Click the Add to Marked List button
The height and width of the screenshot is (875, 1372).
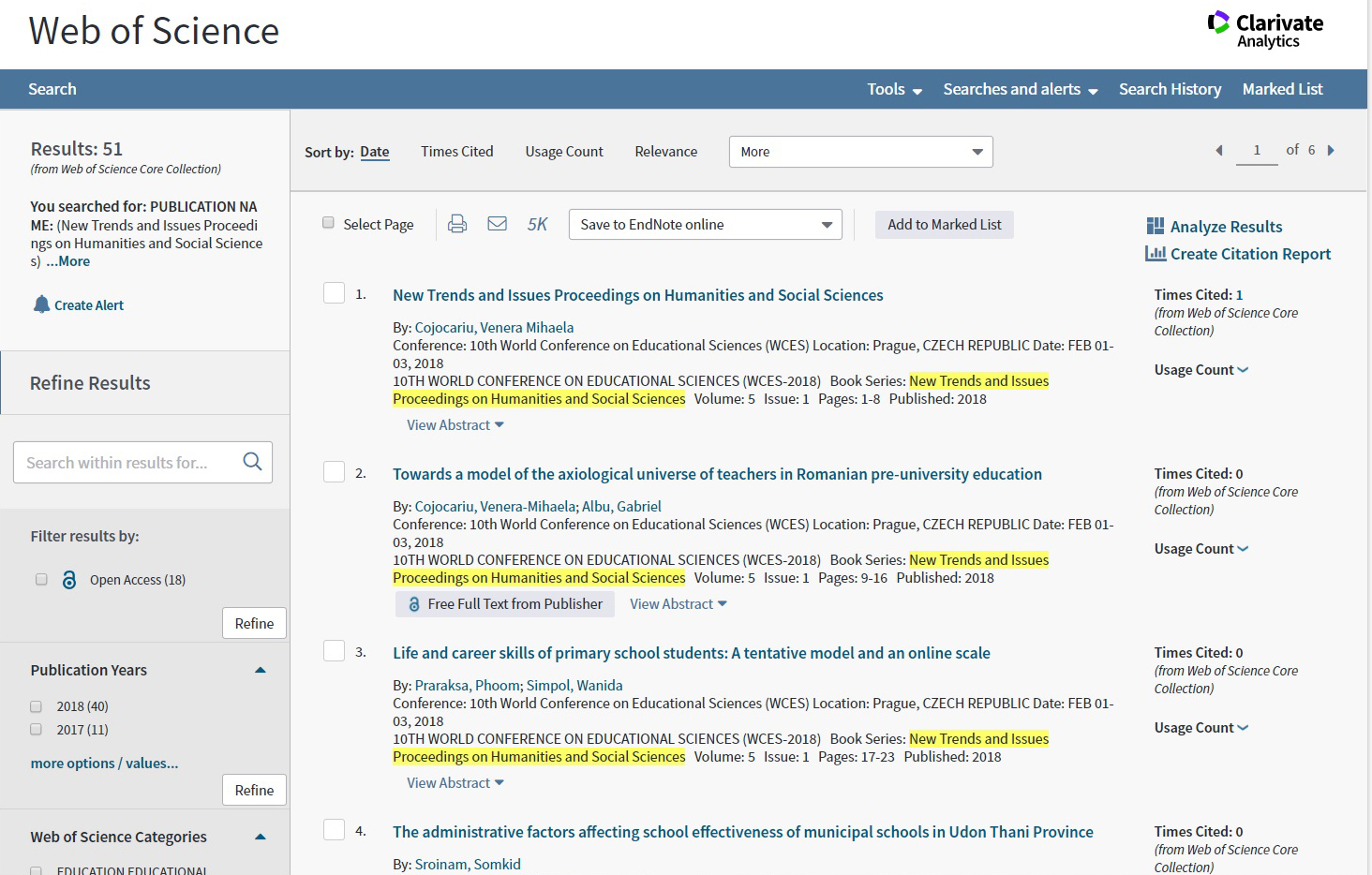[944, 225]
